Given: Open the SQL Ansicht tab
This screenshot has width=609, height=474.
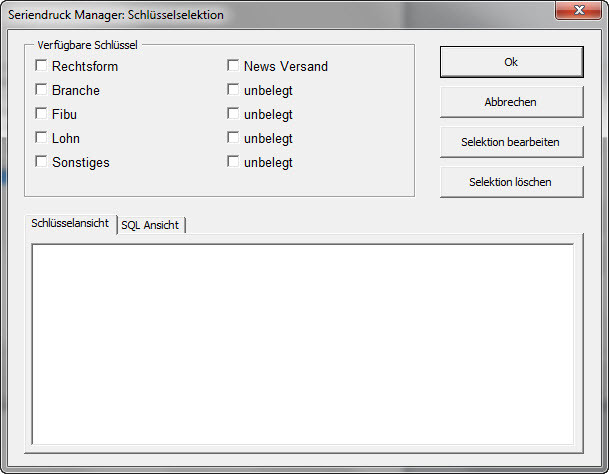Looking at the screenshot, I should point(151,225).
